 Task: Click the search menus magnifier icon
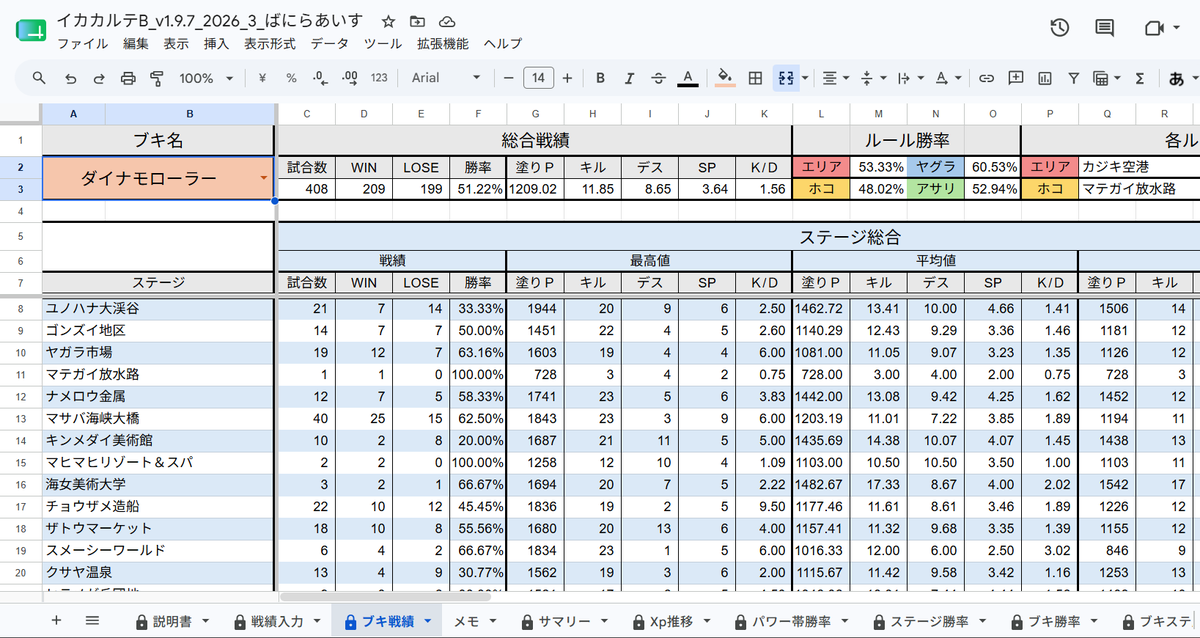[39, 78]
